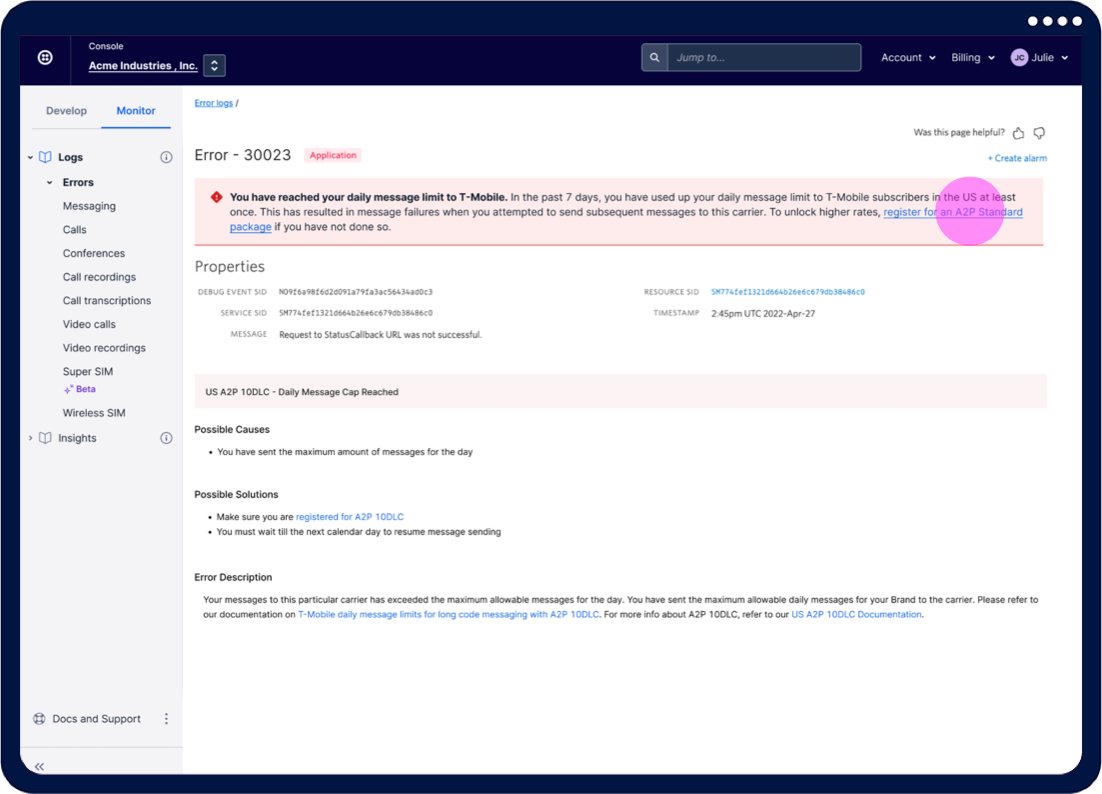This screenshot has height=794, width=1102.
Task: Click the Logs book icon
Action: (x=45, y=157)
